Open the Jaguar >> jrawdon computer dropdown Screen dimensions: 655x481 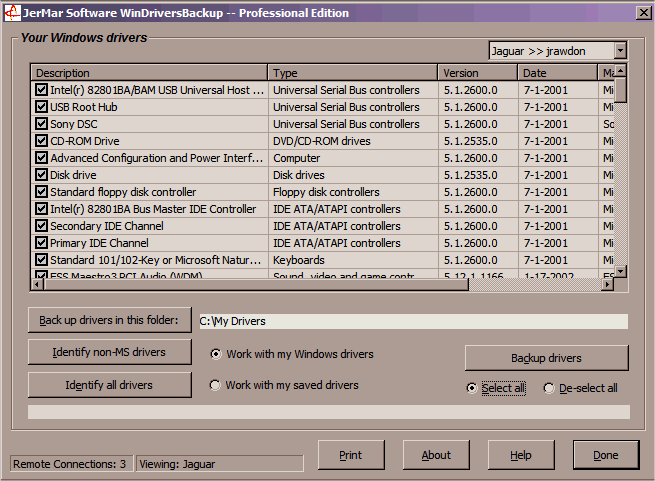coord(620,51)
